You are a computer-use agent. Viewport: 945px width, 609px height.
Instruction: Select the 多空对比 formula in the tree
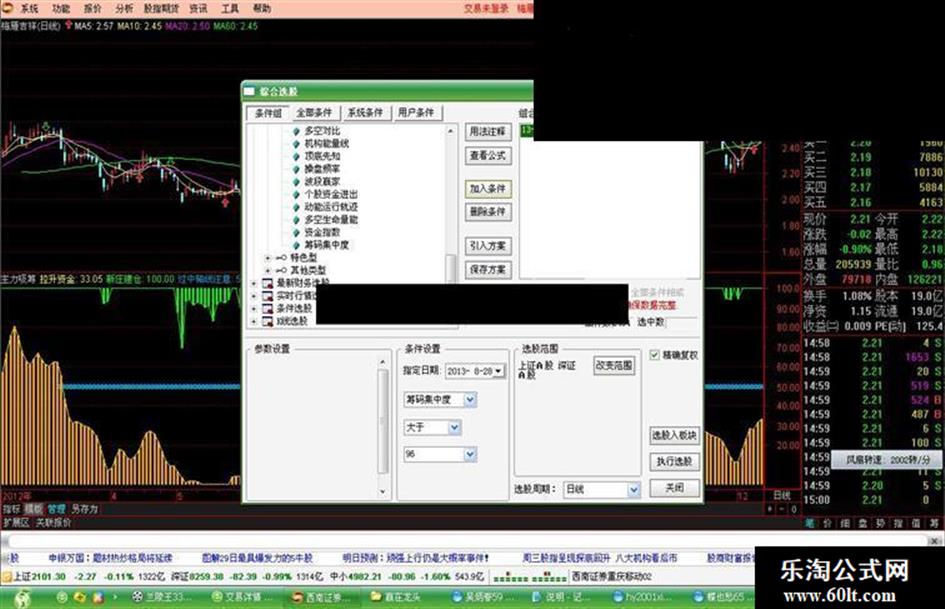pos(322,131)
